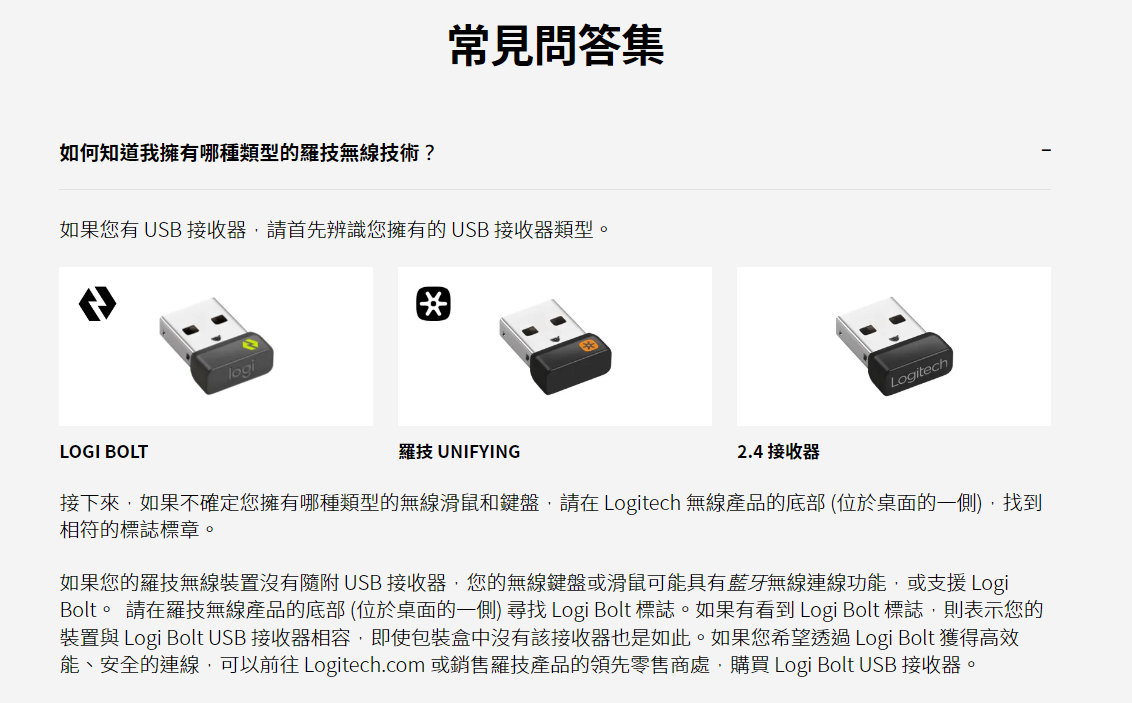The width and height of the screenshot is (1132, 703).
Task: Click the question about 羅技無線技術 types
Action: coord(248,153)
